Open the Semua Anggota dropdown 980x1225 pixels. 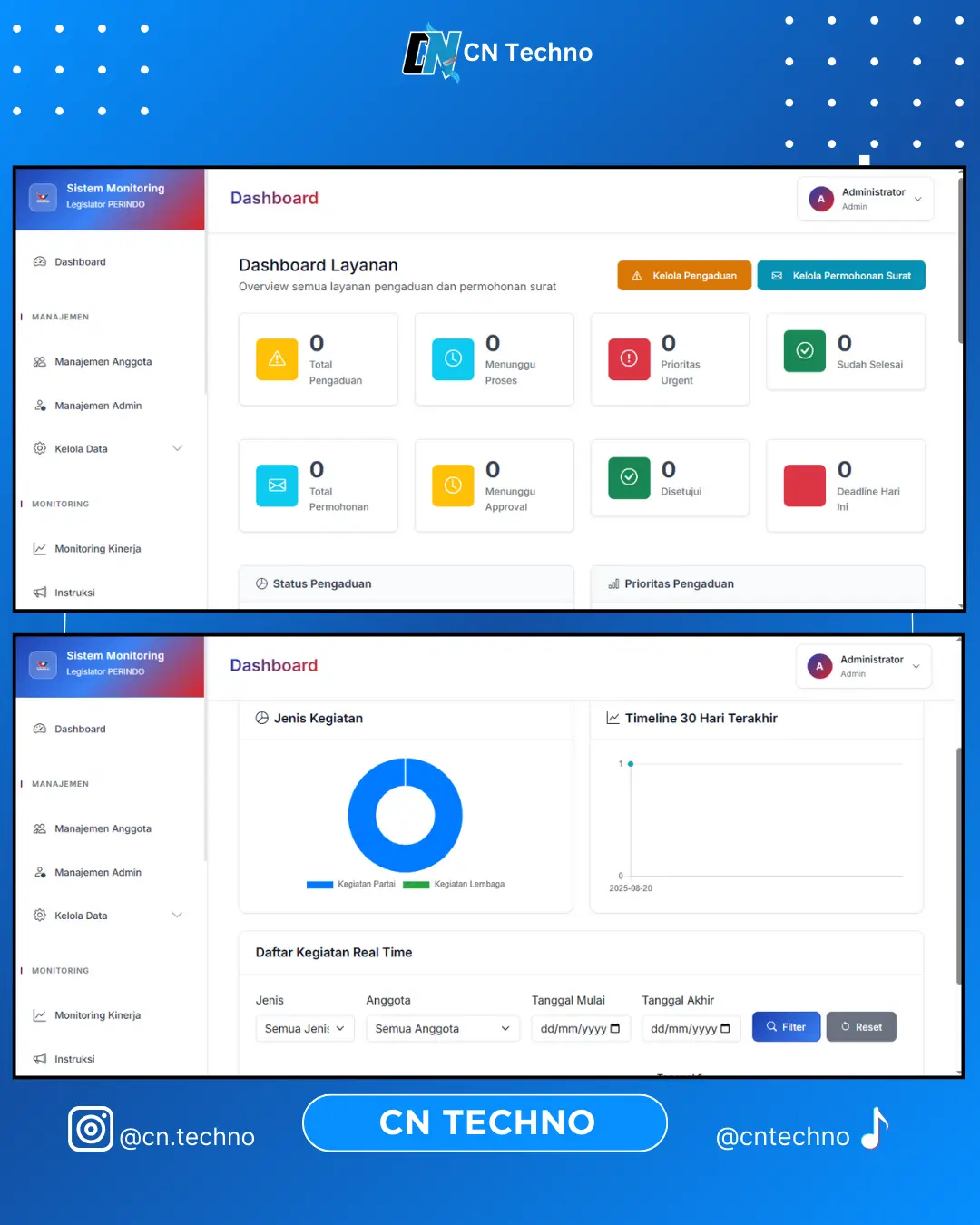click(x=442, y=1028)
